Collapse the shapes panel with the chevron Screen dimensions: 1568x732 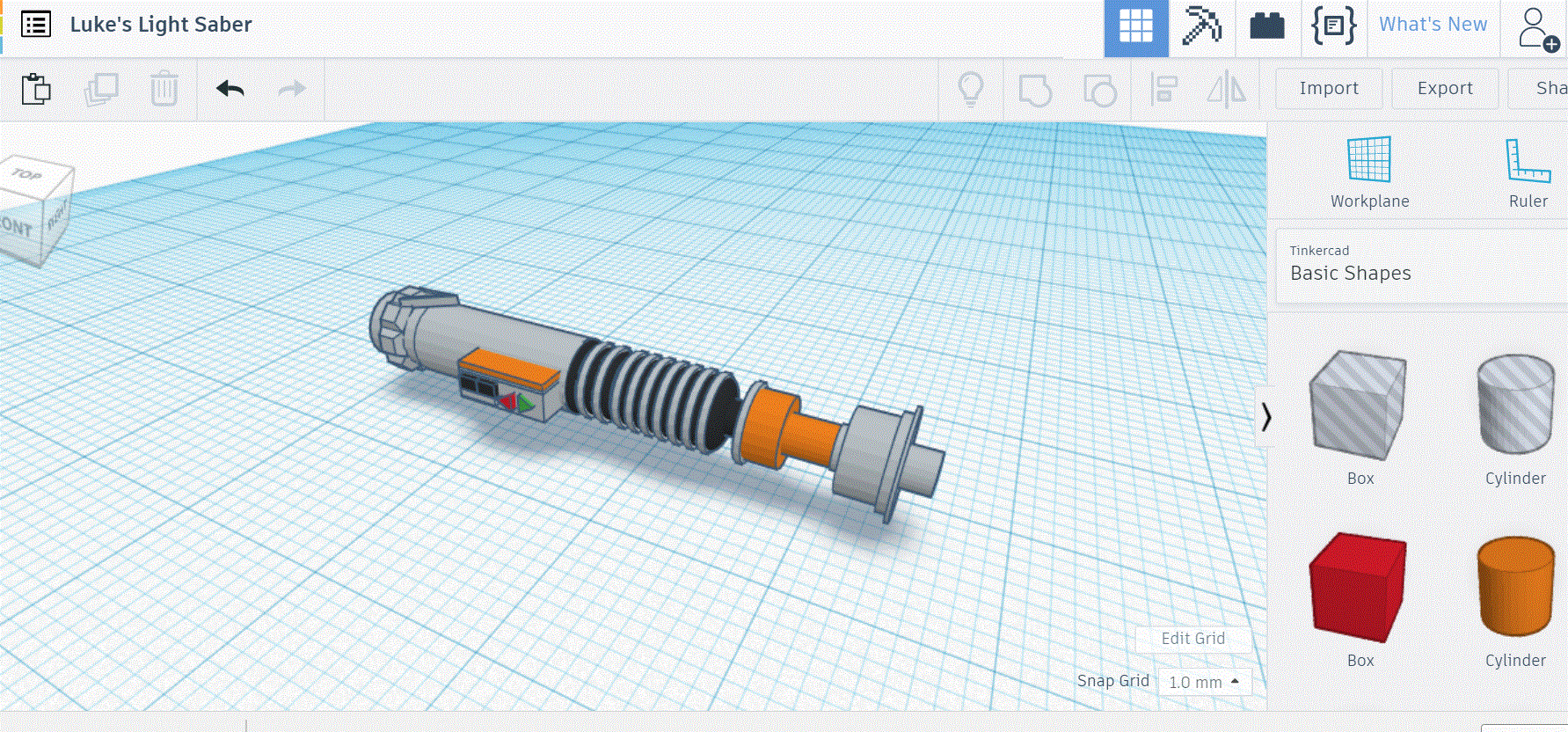coord(1265,417)
